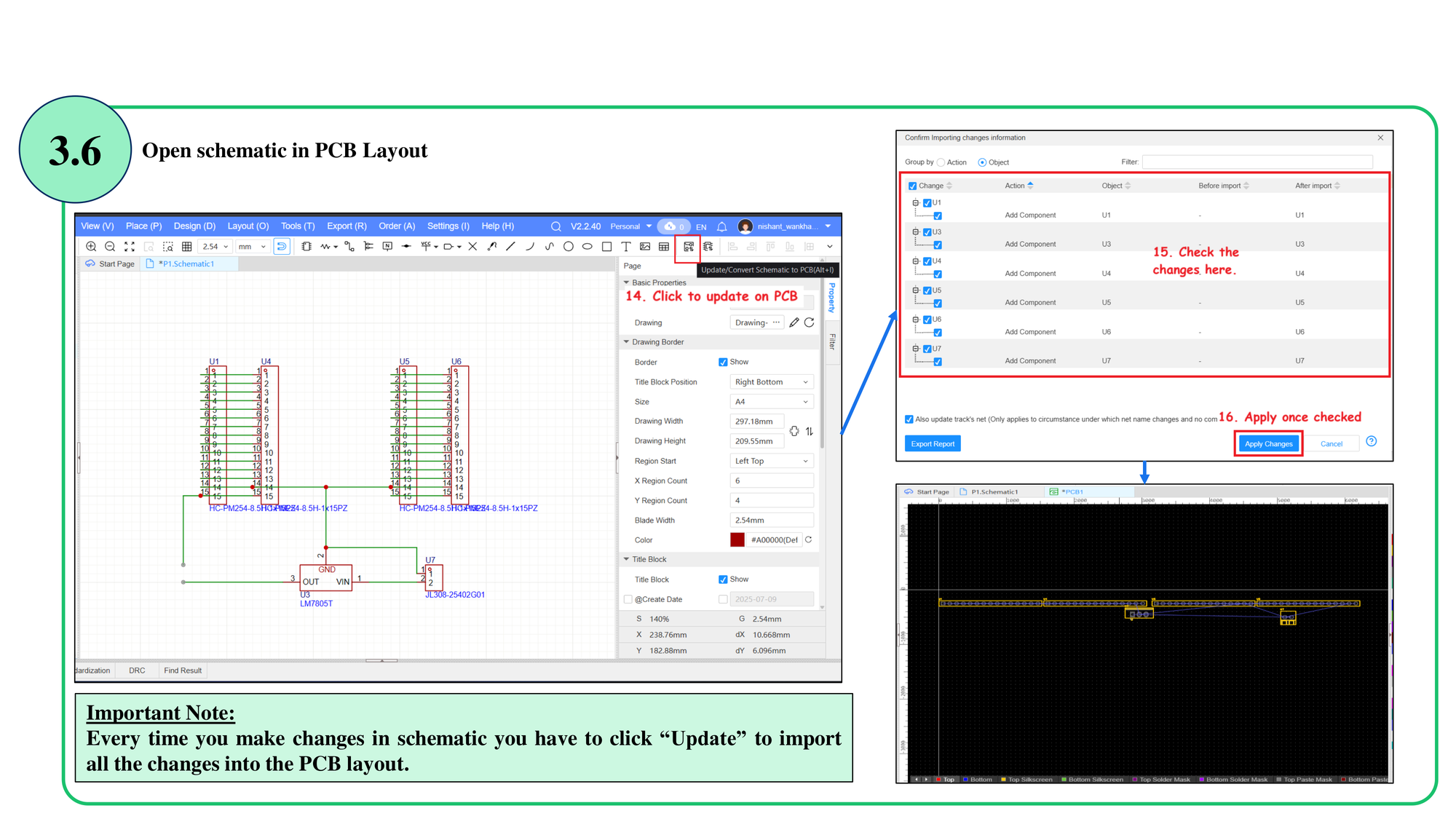Click the dialog help question mark
The width and height of the screenshot is (1456, 819).
tap(1372, 441)
